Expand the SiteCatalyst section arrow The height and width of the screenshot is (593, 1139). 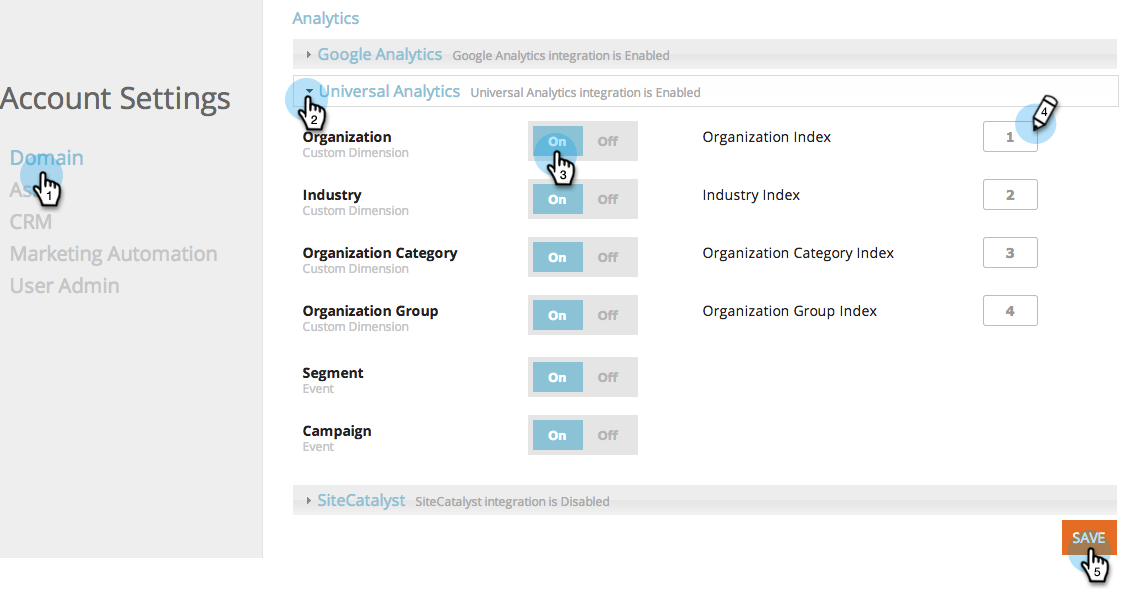(x=309, y=501)
